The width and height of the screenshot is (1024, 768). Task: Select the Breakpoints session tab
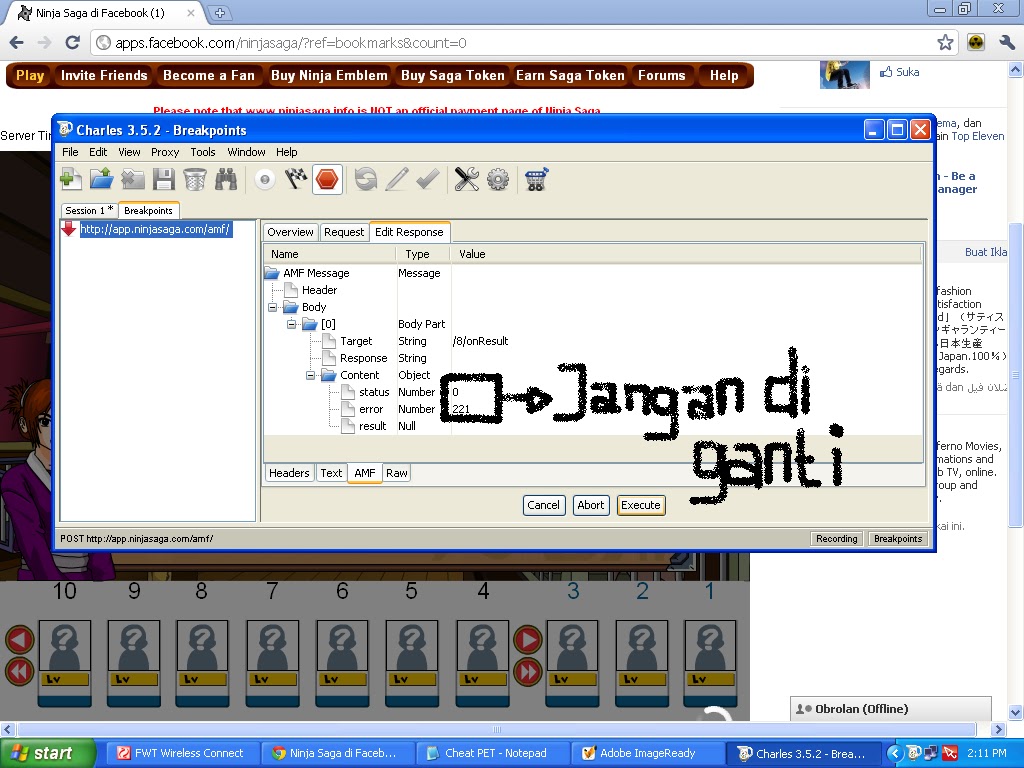click(148, 210)
